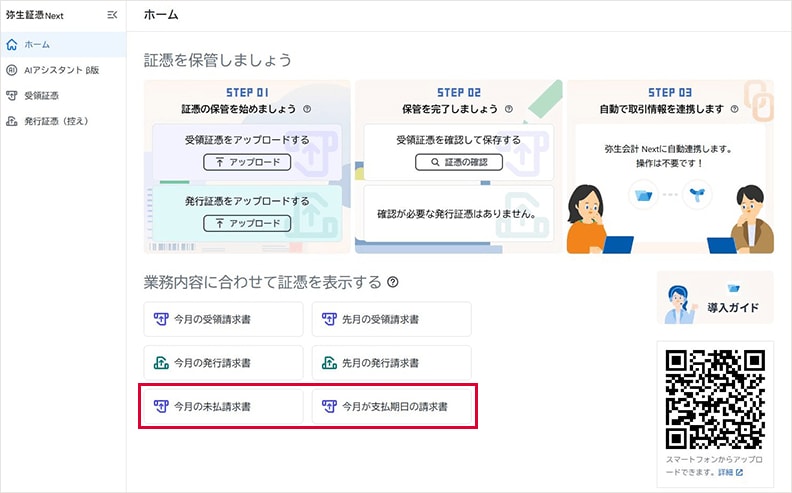Click アップロード button under 発行証憑をアップロードする
Screen dimensions: 792x493
(x=247, y=223)
